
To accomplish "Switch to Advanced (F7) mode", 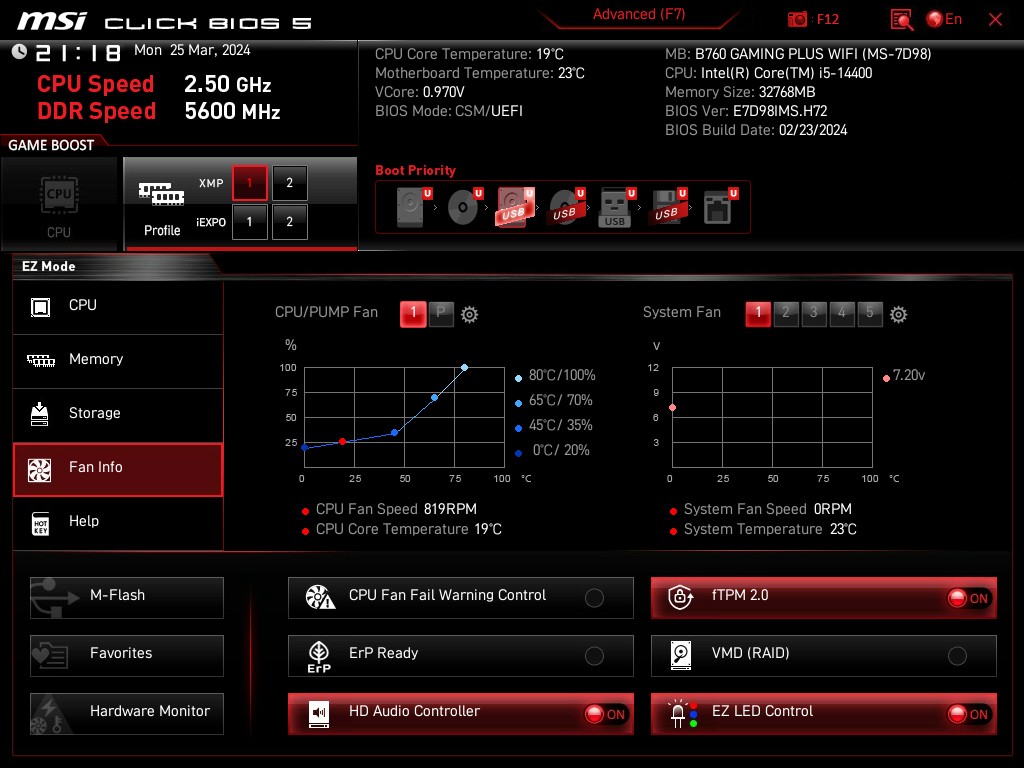I will coord(639,14).
